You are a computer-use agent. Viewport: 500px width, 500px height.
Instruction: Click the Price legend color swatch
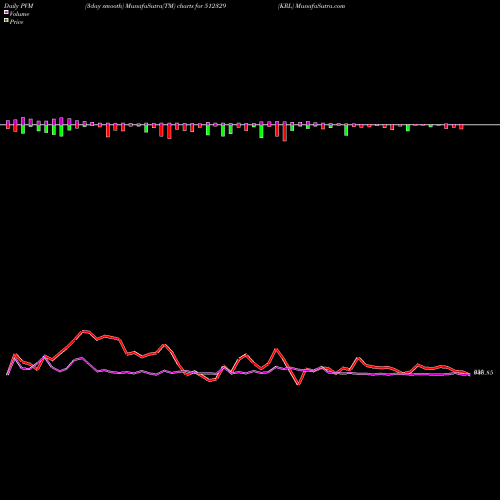pyautogui.click(x=6, y=21)
